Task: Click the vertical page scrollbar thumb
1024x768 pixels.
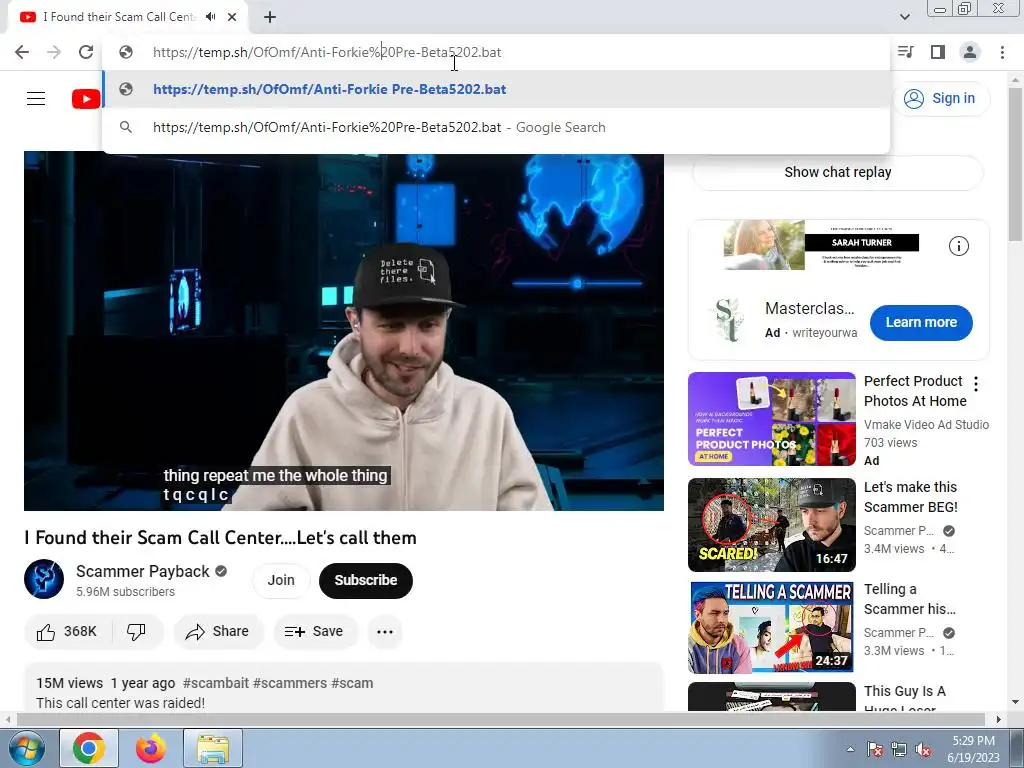Action: tap(1015, 163)
